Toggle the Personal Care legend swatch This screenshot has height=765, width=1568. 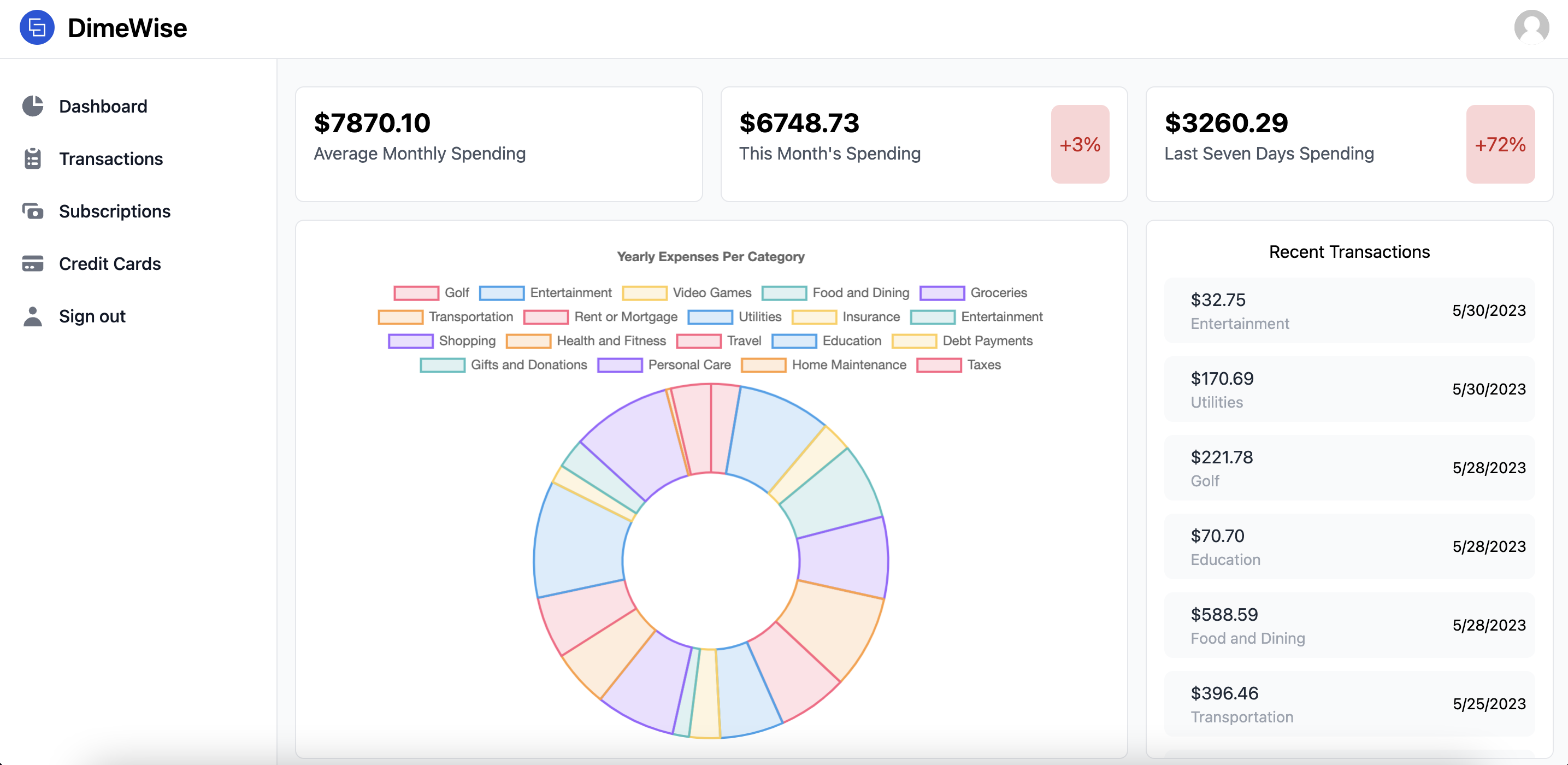tap(620, 365)
